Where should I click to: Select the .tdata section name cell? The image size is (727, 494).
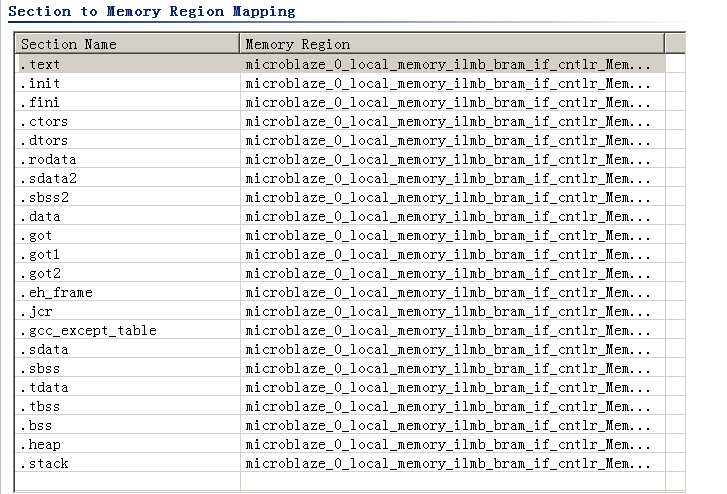(128, 387)
